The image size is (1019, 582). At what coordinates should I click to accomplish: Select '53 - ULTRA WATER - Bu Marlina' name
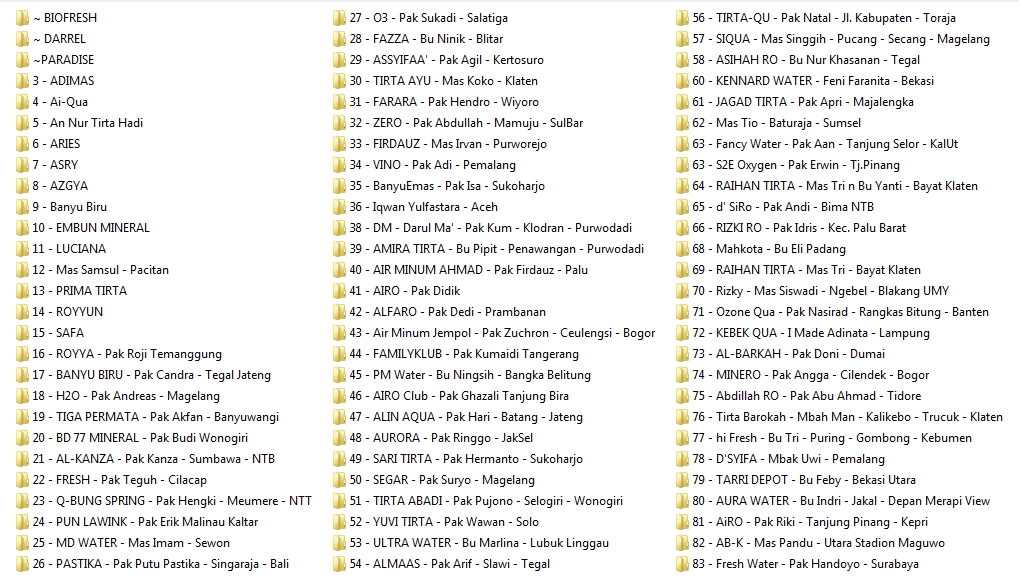tap(479, 543)
